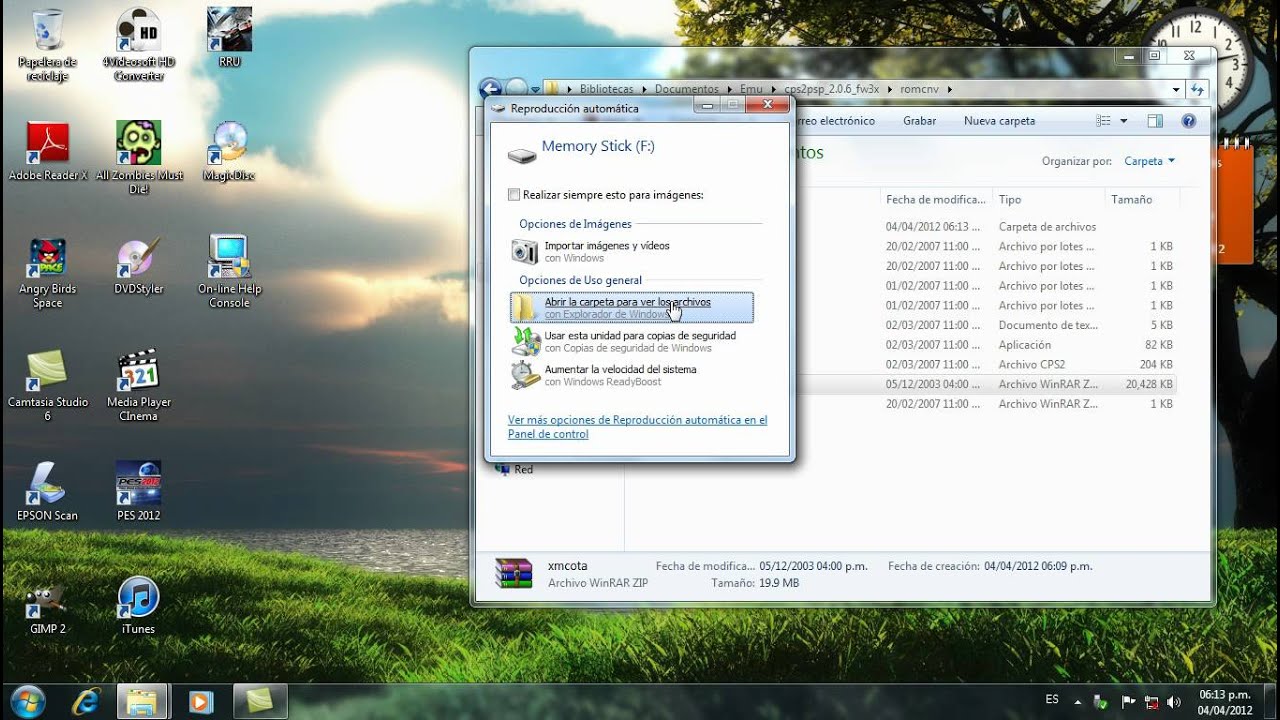Screen dimensions: 1280x720
Task: Open GIMP 2 desktop shortcut
Action: (x=47, y=605)
